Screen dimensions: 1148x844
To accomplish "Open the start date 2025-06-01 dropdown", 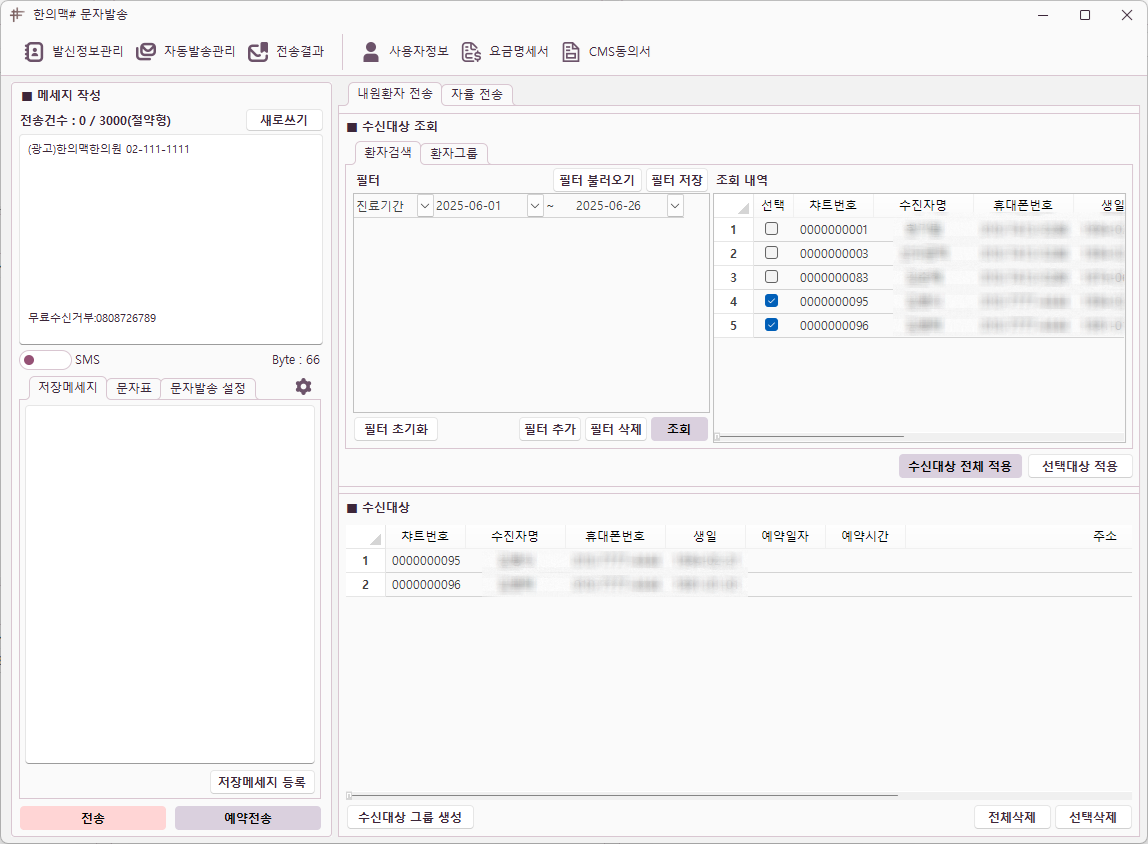I will coord(534,206).
